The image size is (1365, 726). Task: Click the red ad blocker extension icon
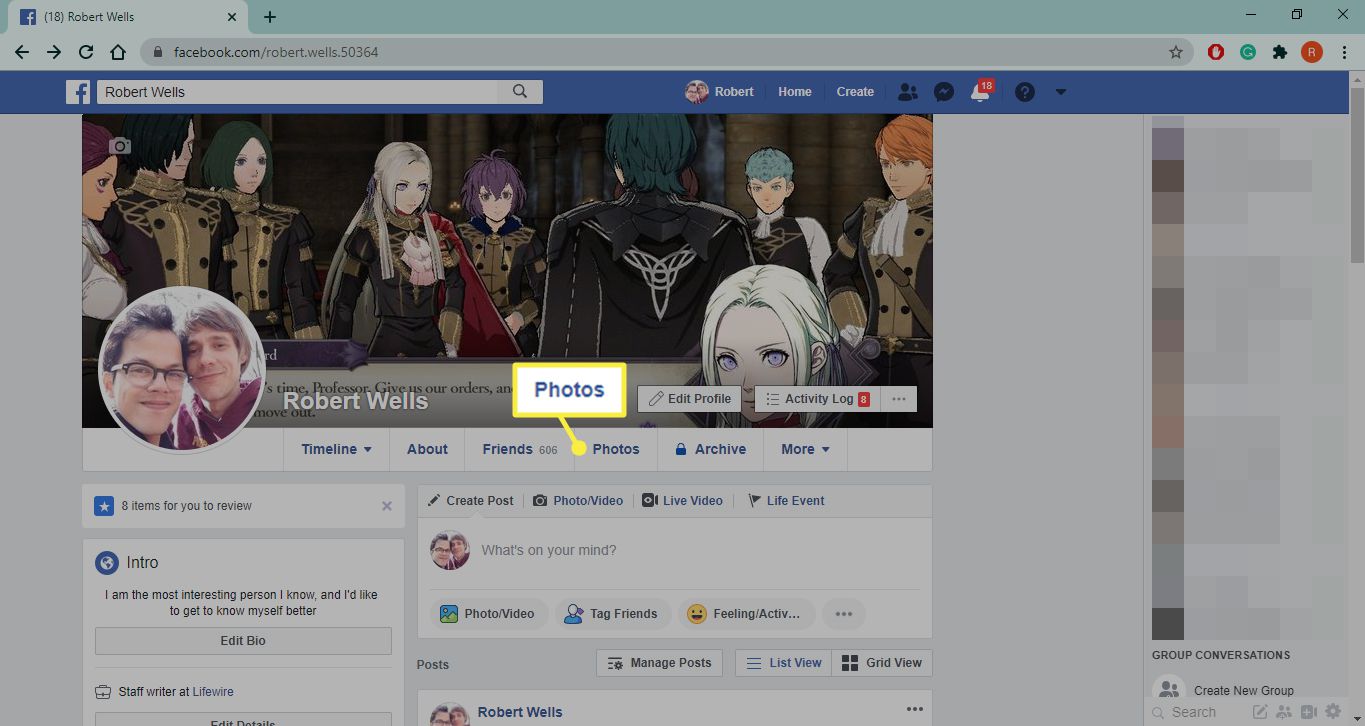click(x=1216, y=52)
